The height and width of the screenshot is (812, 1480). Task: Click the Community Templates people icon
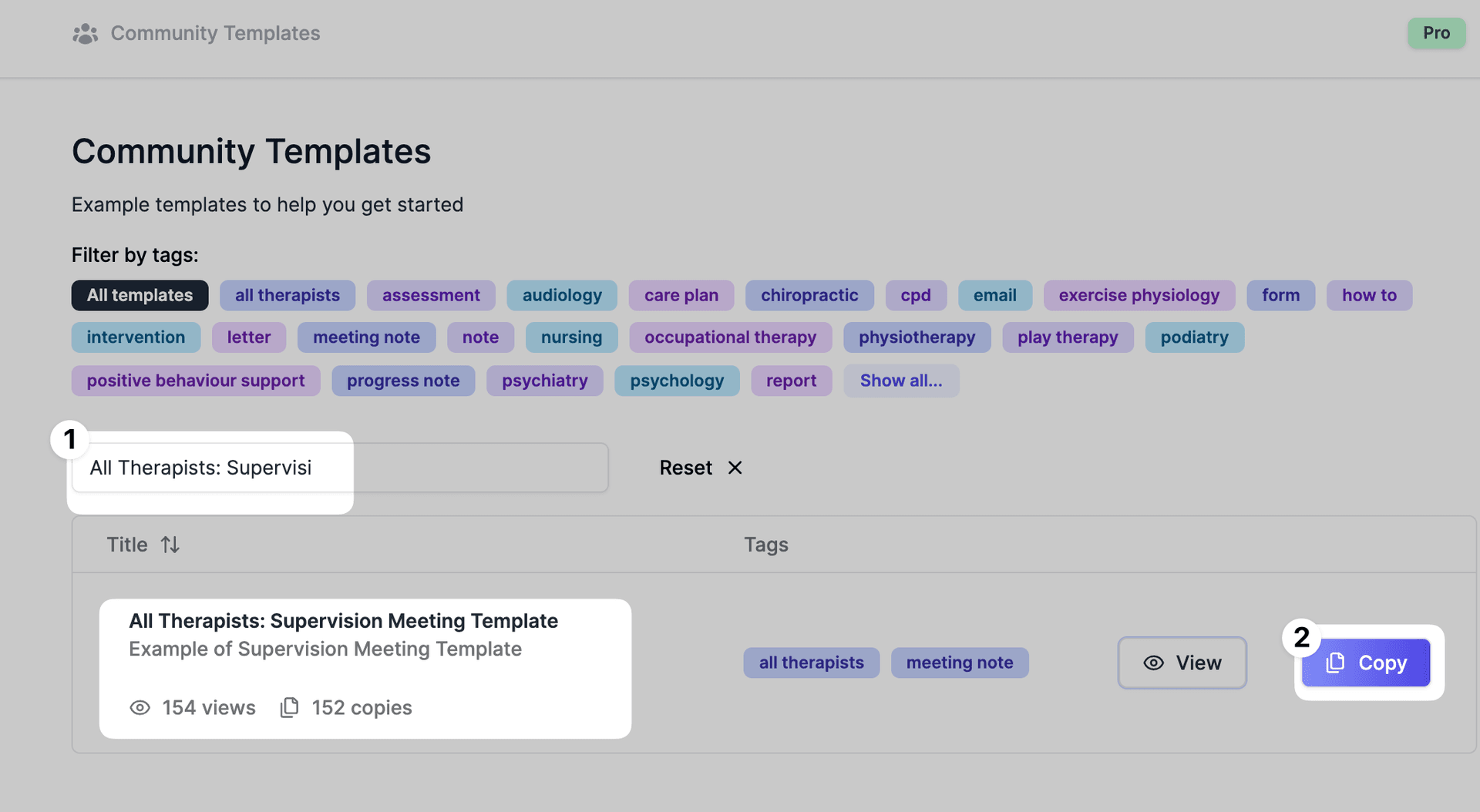tap(85, 33)
